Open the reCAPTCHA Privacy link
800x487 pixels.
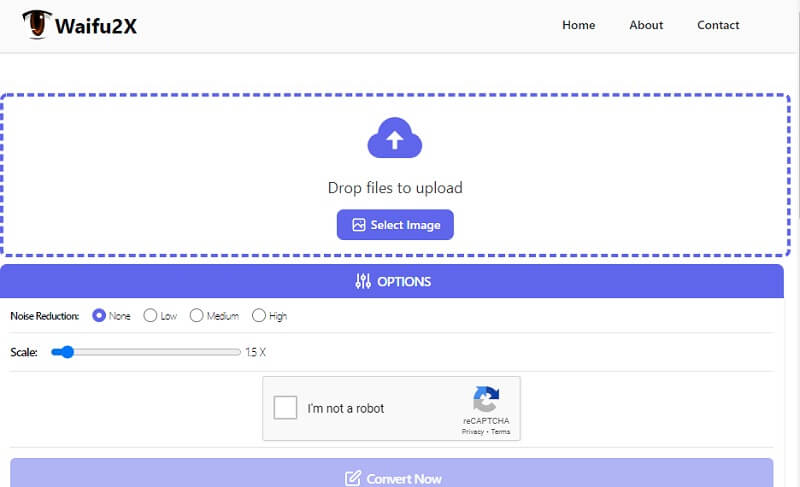472,432
